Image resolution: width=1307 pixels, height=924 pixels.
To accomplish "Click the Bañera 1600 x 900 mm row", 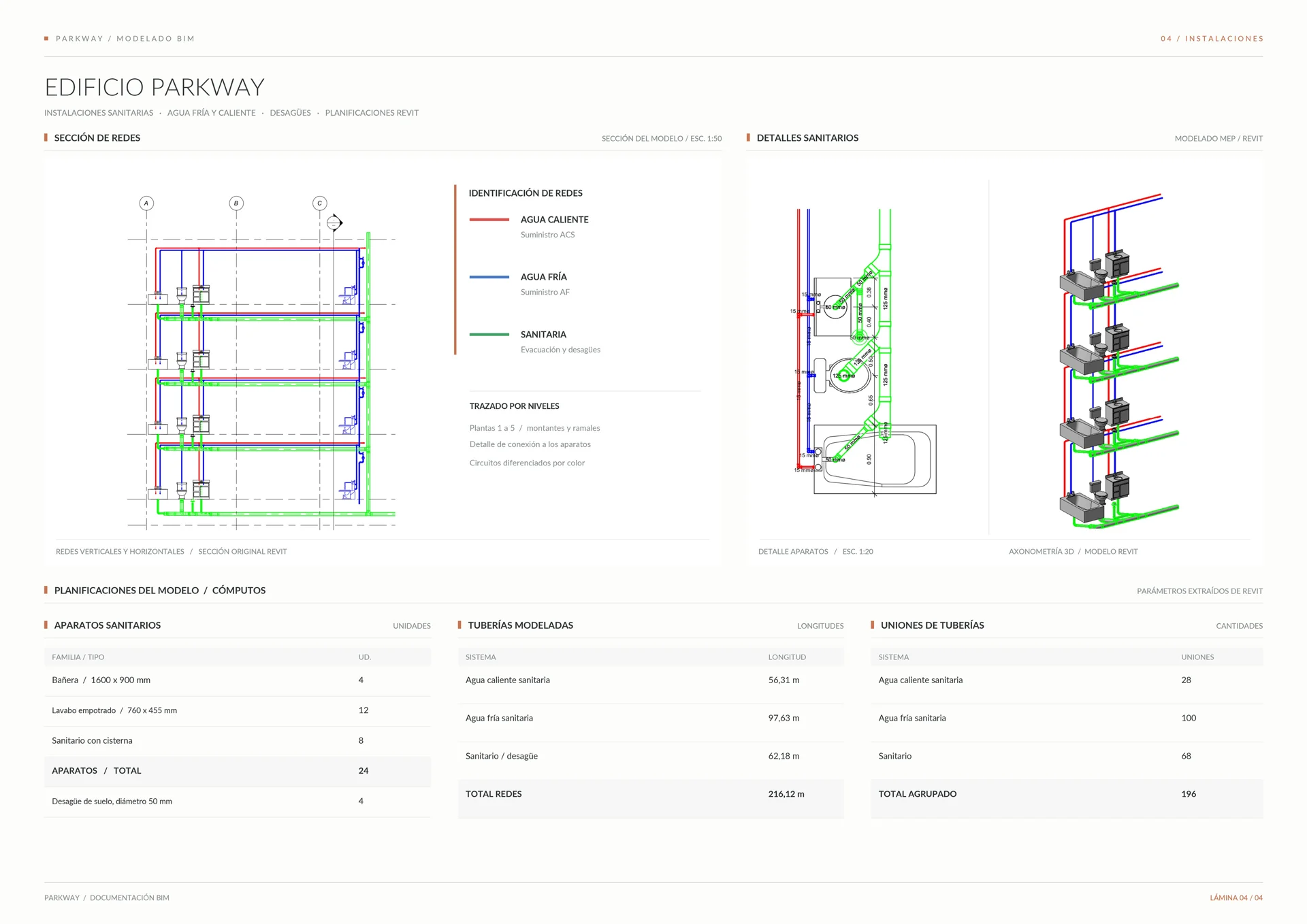I will click(238, 680).
